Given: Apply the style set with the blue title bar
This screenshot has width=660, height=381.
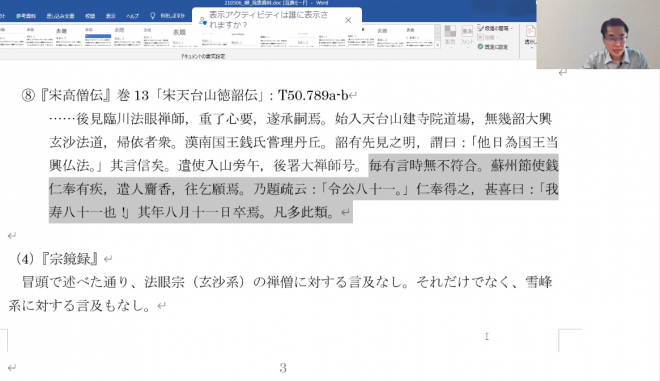Looking at the screenshot, I should click(98, 37).
